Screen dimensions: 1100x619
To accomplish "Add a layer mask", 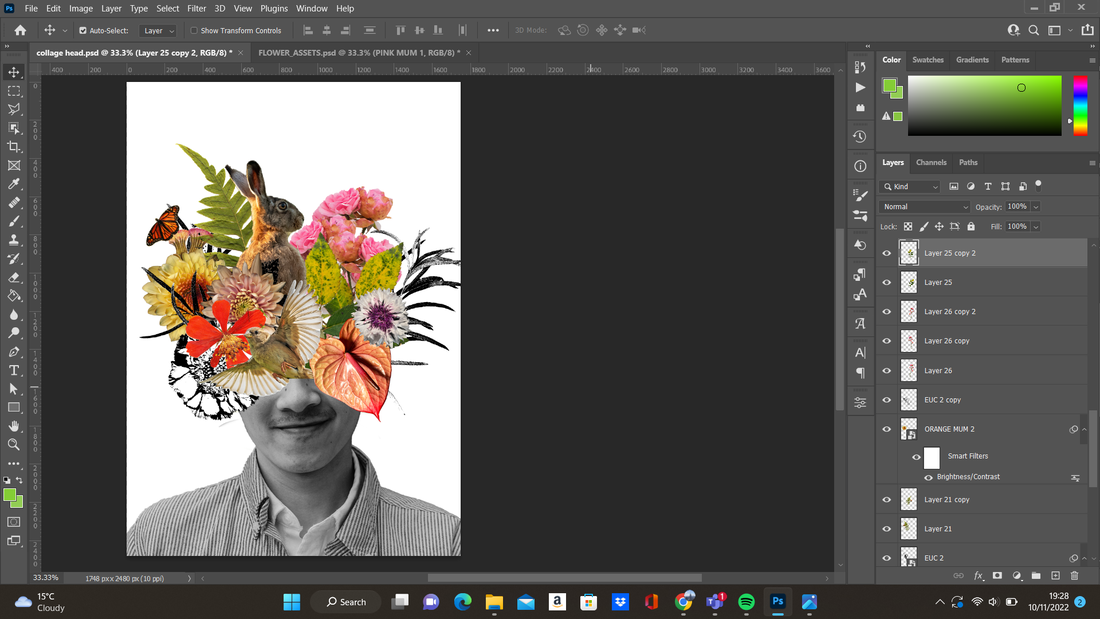I will click(997, 575).
